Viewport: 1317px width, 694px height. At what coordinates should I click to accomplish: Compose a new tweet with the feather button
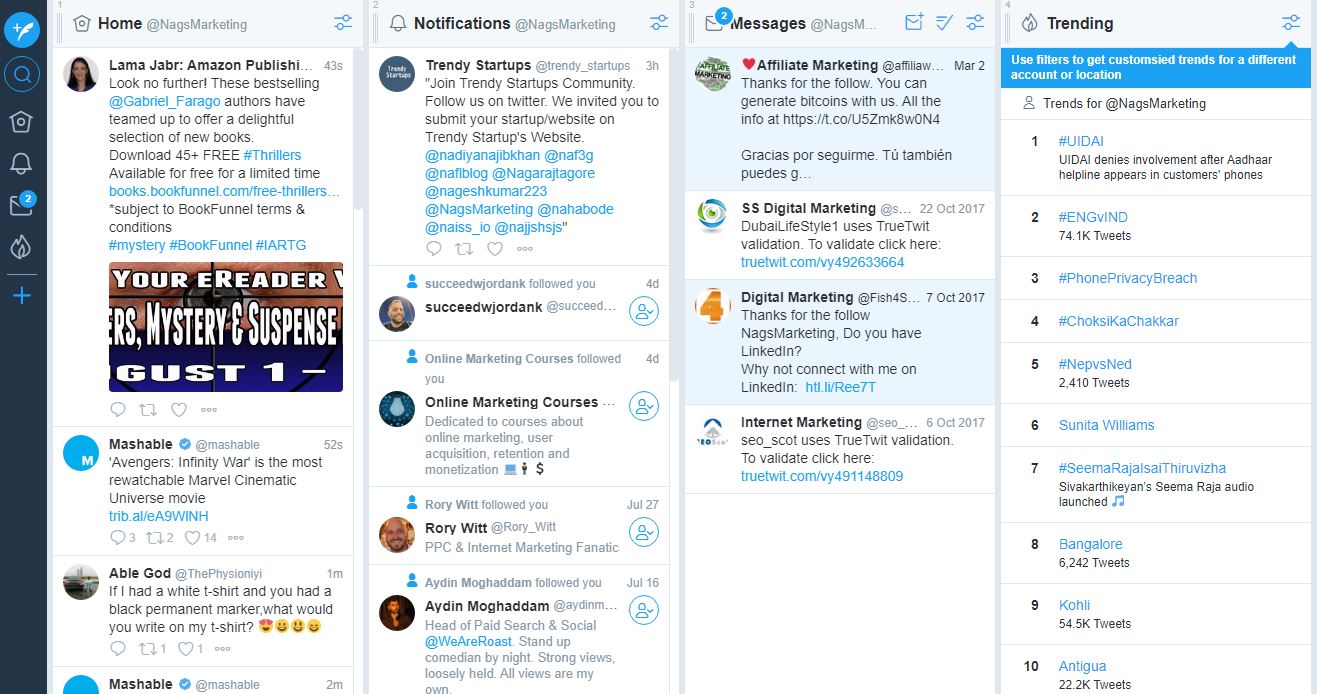(22, 30)
